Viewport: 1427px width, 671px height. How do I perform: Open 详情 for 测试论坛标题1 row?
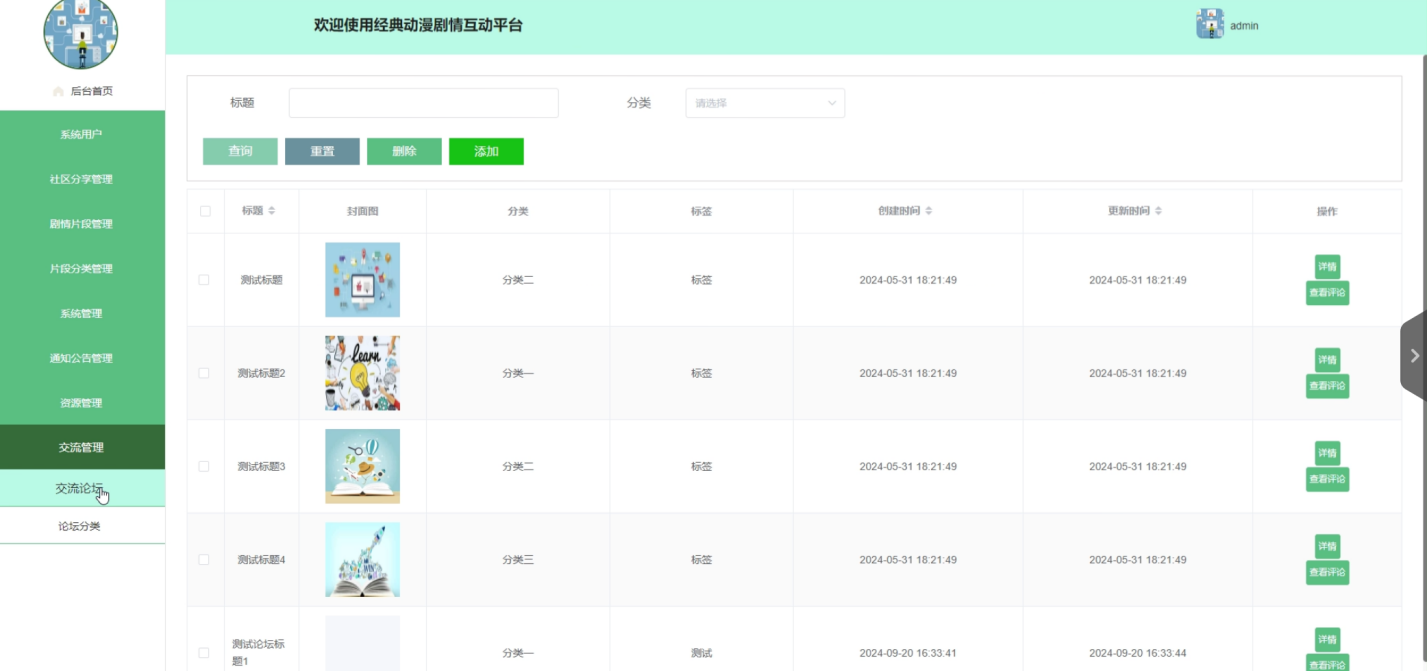[1327, 639]
